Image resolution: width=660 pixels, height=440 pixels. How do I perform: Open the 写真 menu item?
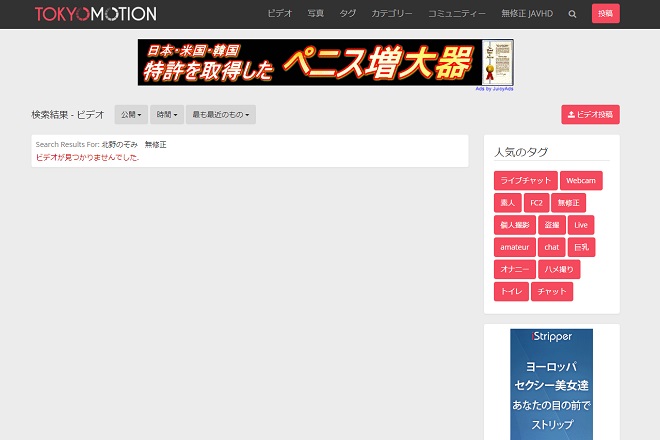[315, 13]
